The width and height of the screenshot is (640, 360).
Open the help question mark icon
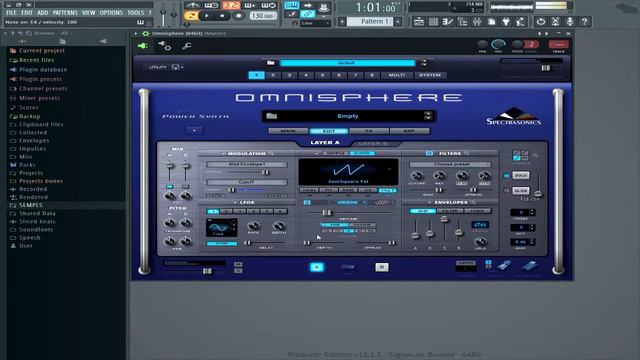coord(584,22)
